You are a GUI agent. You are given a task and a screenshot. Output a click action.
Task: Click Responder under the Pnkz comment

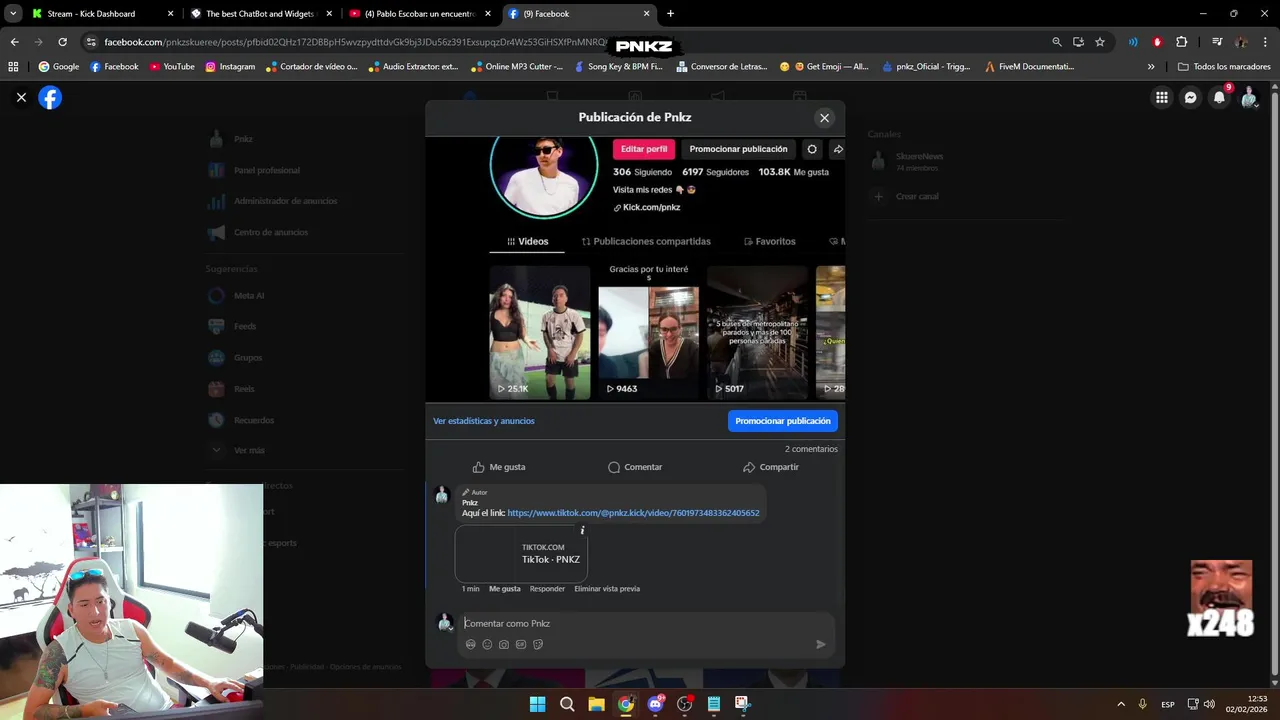point(547,589)
